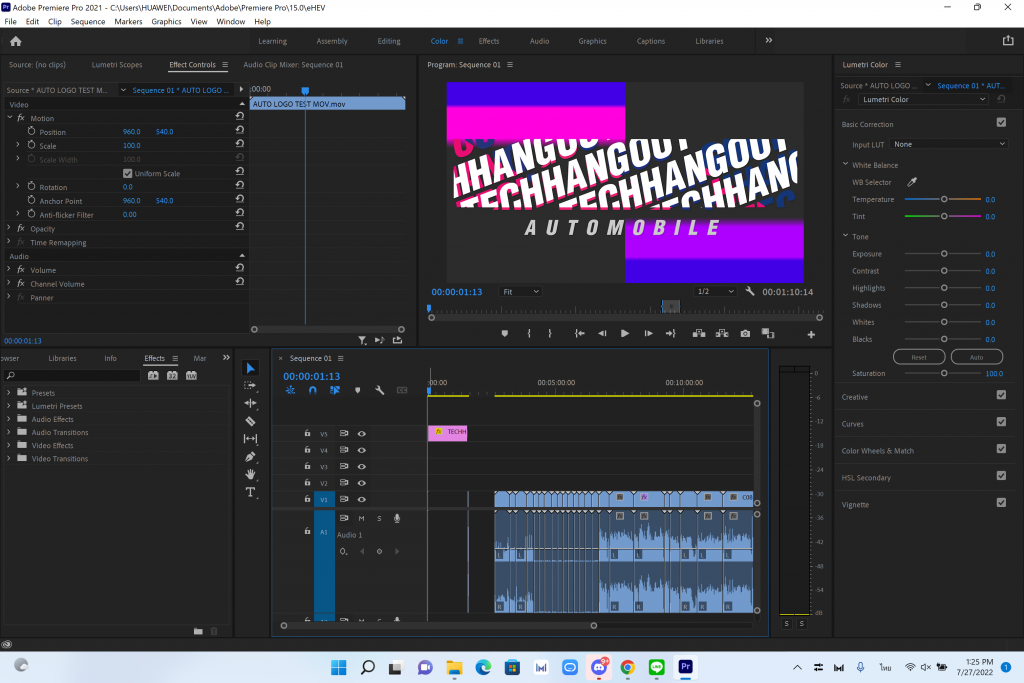Screen dimensions: 1024x683
Task: Select the Ripple Edit tool
Action: click(x=250, y=404)
